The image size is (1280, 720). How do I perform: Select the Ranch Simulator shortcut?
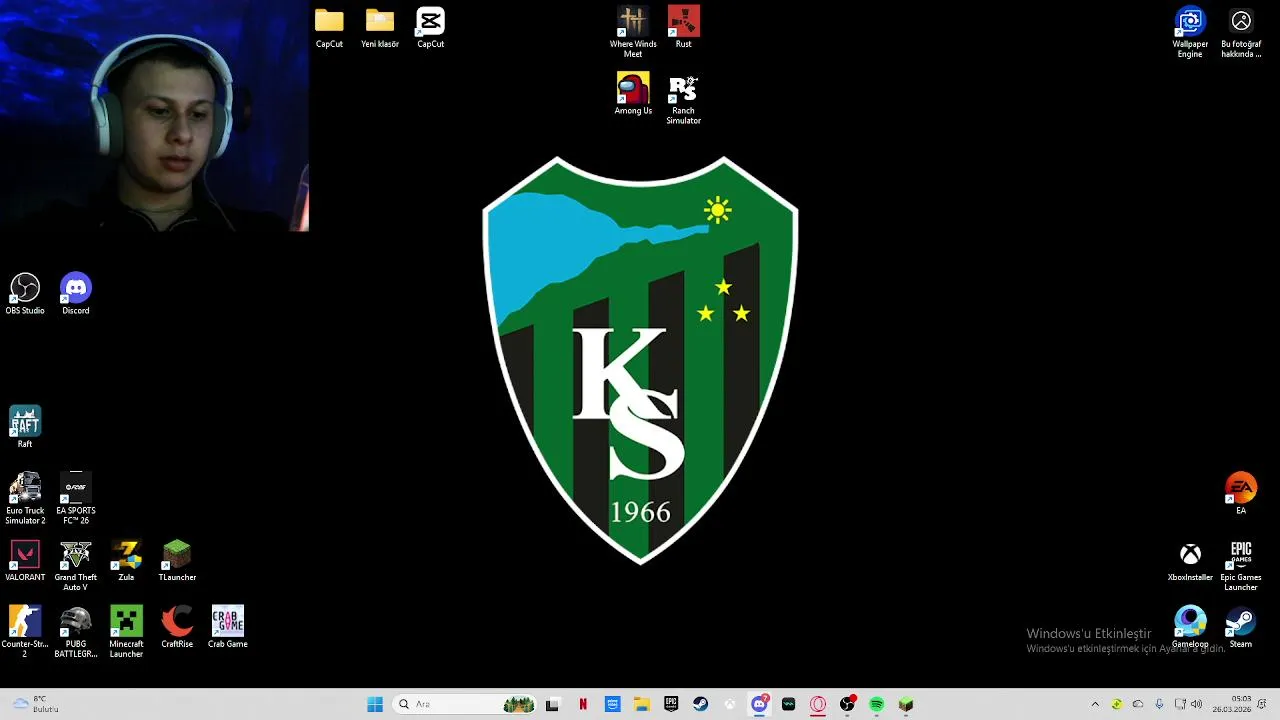(684, 99)
